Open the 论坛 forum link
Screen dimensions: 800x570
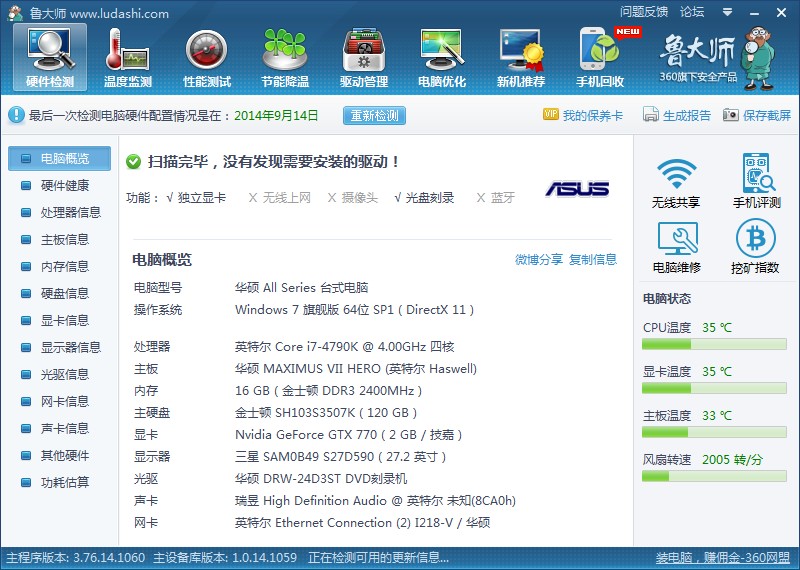[692, 12]
